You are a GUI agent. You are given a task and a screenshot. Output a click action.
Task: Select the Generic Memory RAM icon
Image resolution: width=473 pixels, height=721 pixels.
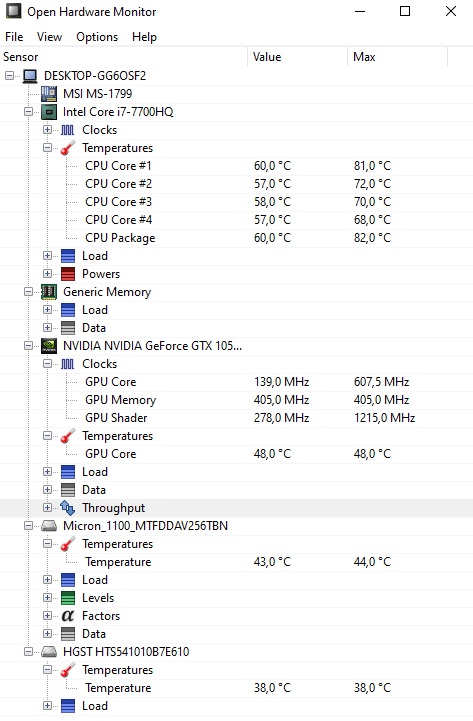click(x=49, y=292)
